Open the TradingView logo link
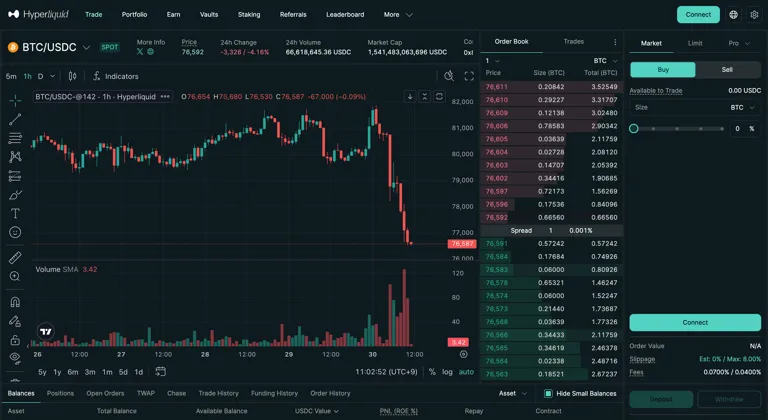This screenshot has height=420, width=768. click(x=46, y=332)
